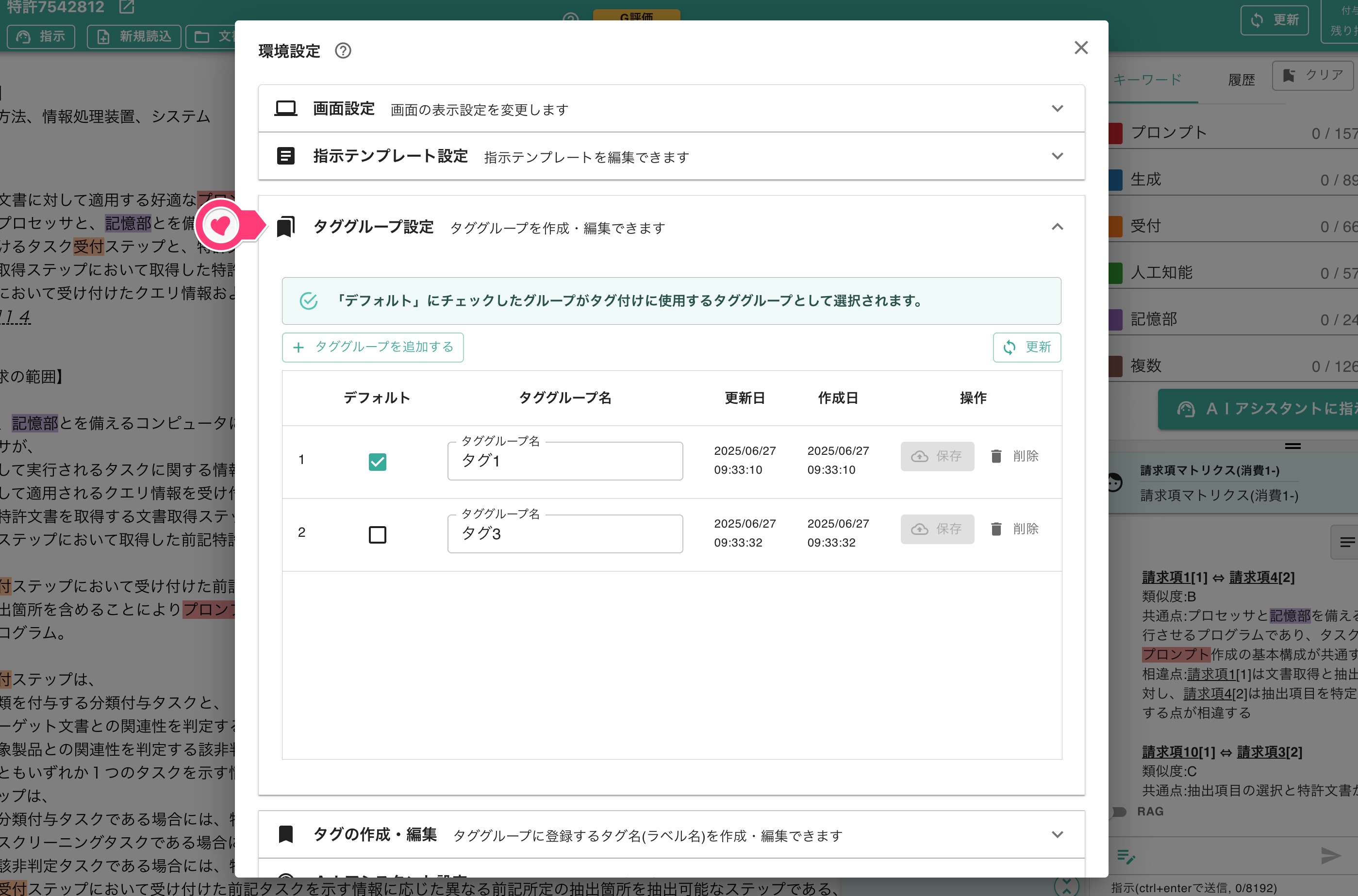Screen dimensions: 1358x896
Task: Click the headset icon on AIアシスタント button
Action: coord(1186,409)
